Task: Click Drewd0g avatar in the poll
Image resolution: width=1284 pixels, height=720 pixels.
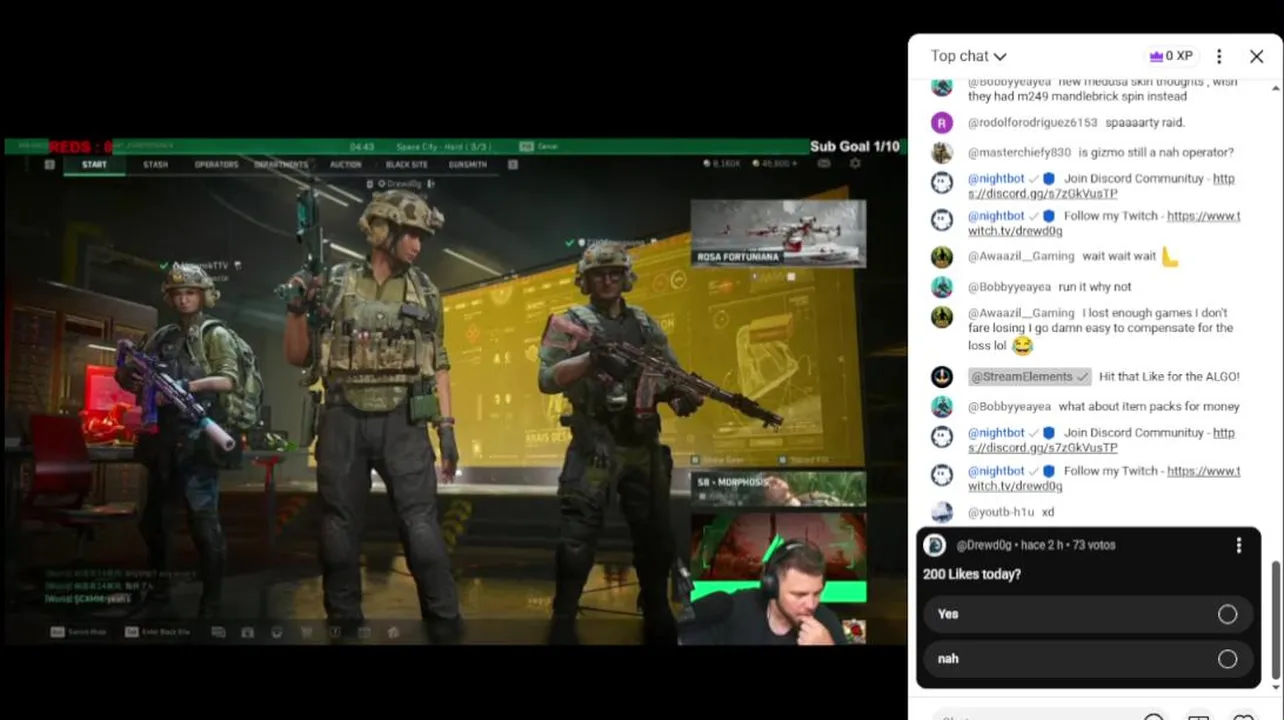Action: tap(935, 545)
